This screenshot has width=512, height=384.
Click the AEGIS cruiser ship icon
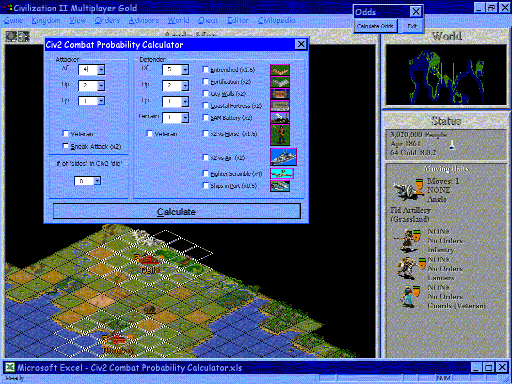(283, 157)
